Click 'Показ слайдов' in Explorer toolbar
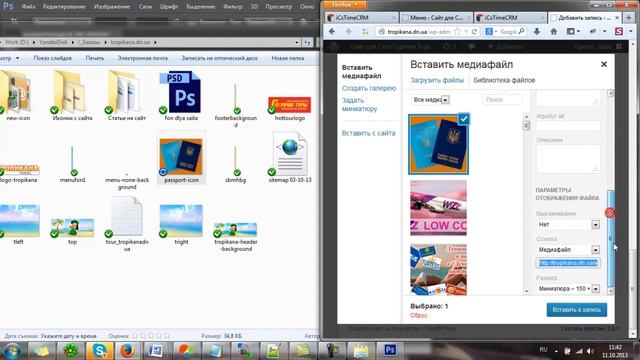The width and height of the screenshot is (640, 360). 52,58
